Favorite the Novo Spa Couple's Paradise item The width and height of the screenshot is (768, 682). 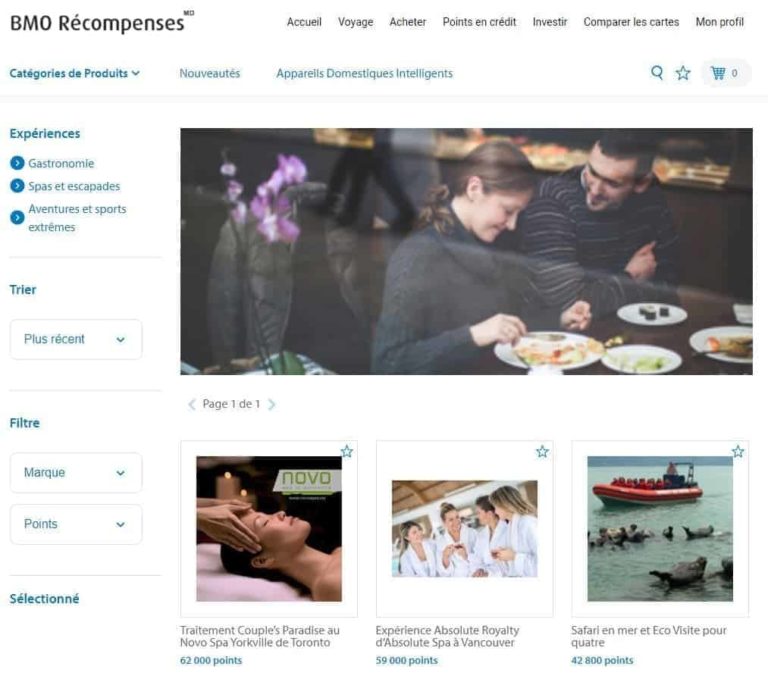coord(347,451)
